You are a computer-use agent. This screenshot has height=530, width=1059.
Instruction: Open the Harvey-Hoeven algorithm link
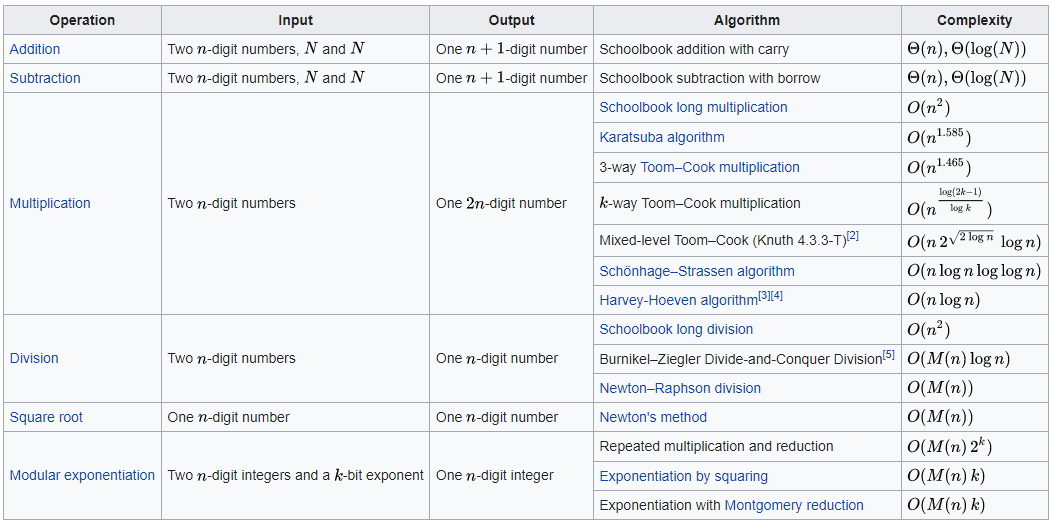click(x=677, y=300)
